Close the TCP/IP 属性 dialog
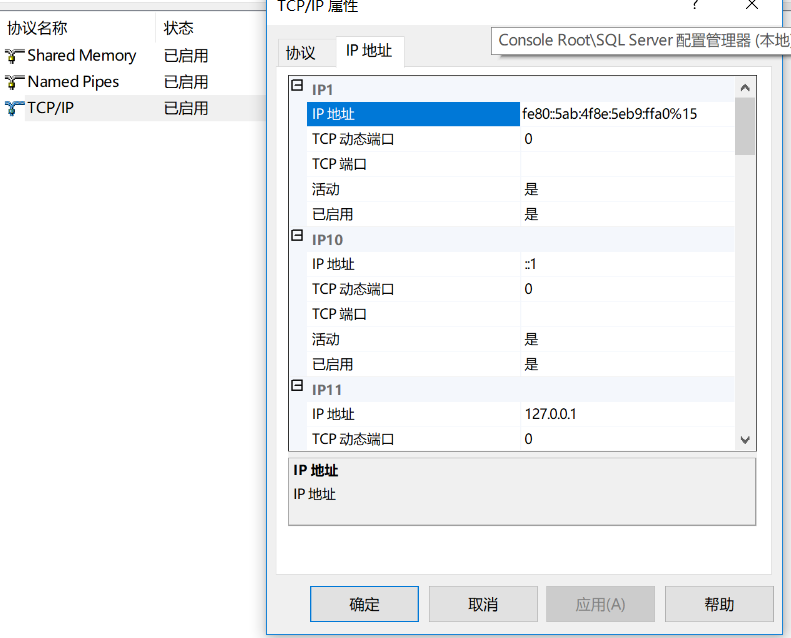The height and width of the screenshot is (638, 791). pos(752,5)
